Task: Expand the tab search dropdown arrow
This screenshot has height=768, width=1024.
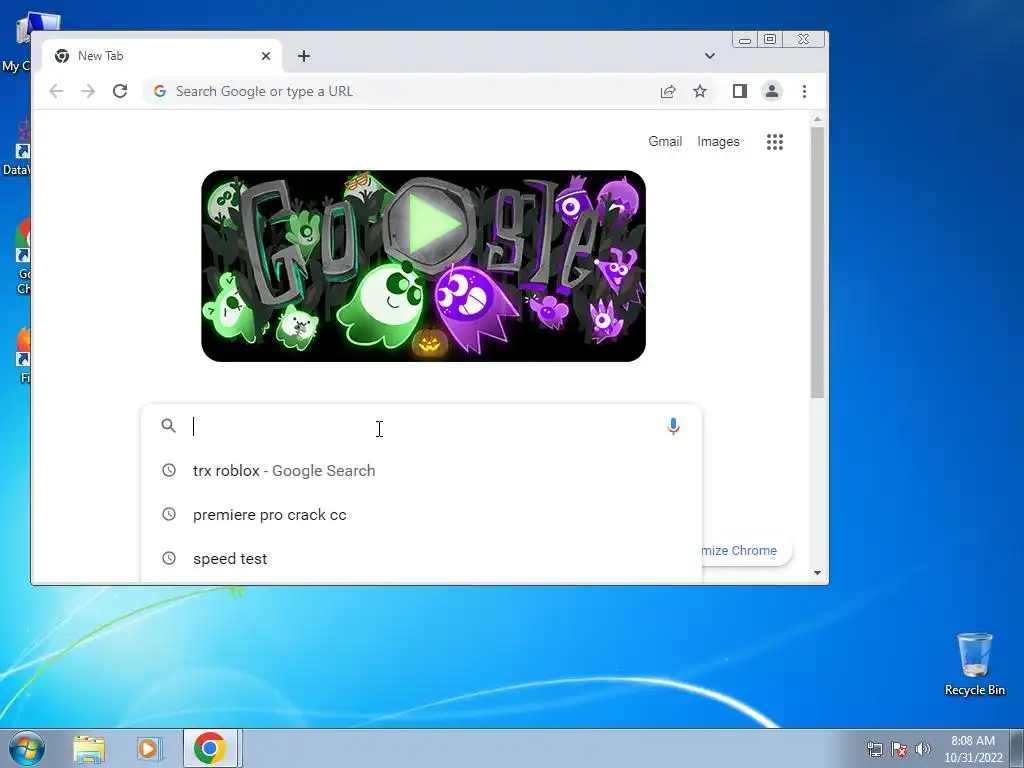Action: [x=710, y=56]
